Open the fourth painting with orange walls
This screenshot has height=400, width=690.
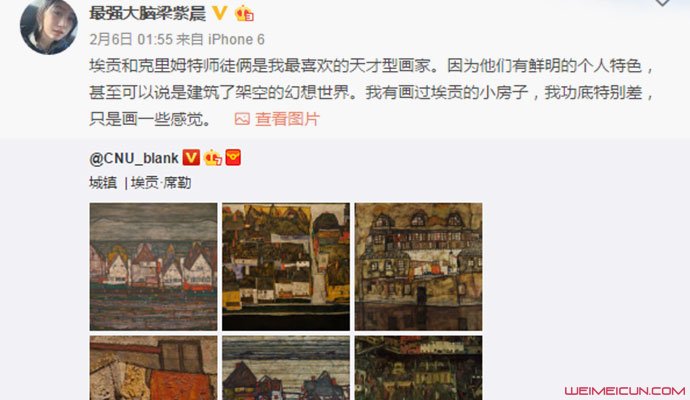coord(154,368)
